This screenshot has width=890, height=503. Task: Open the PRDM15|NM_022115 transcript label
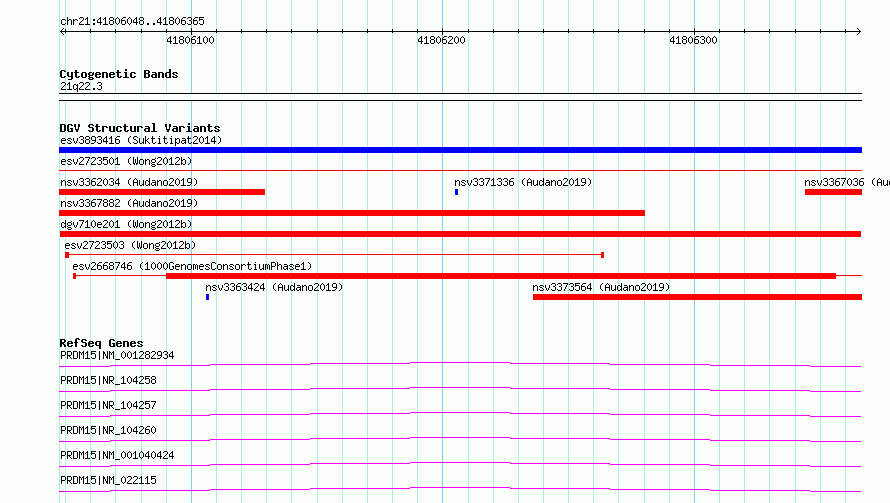tap(108, 480)
